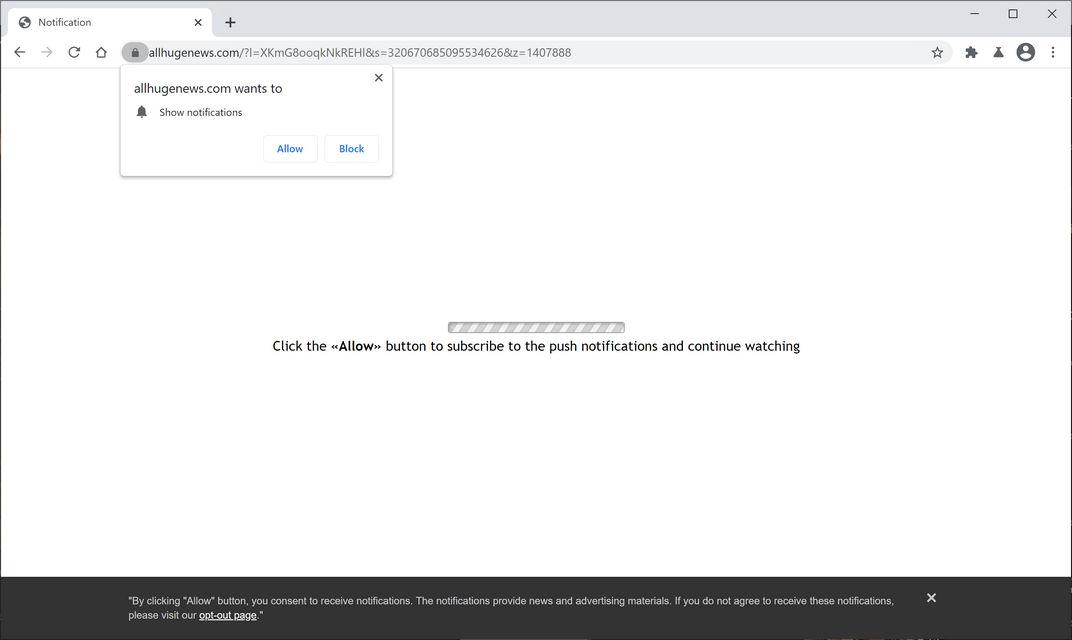Image resolution: width=1072 pixels, height=640 pixels.
Task: Open the browser home page
Action: [x=100, y=52]
